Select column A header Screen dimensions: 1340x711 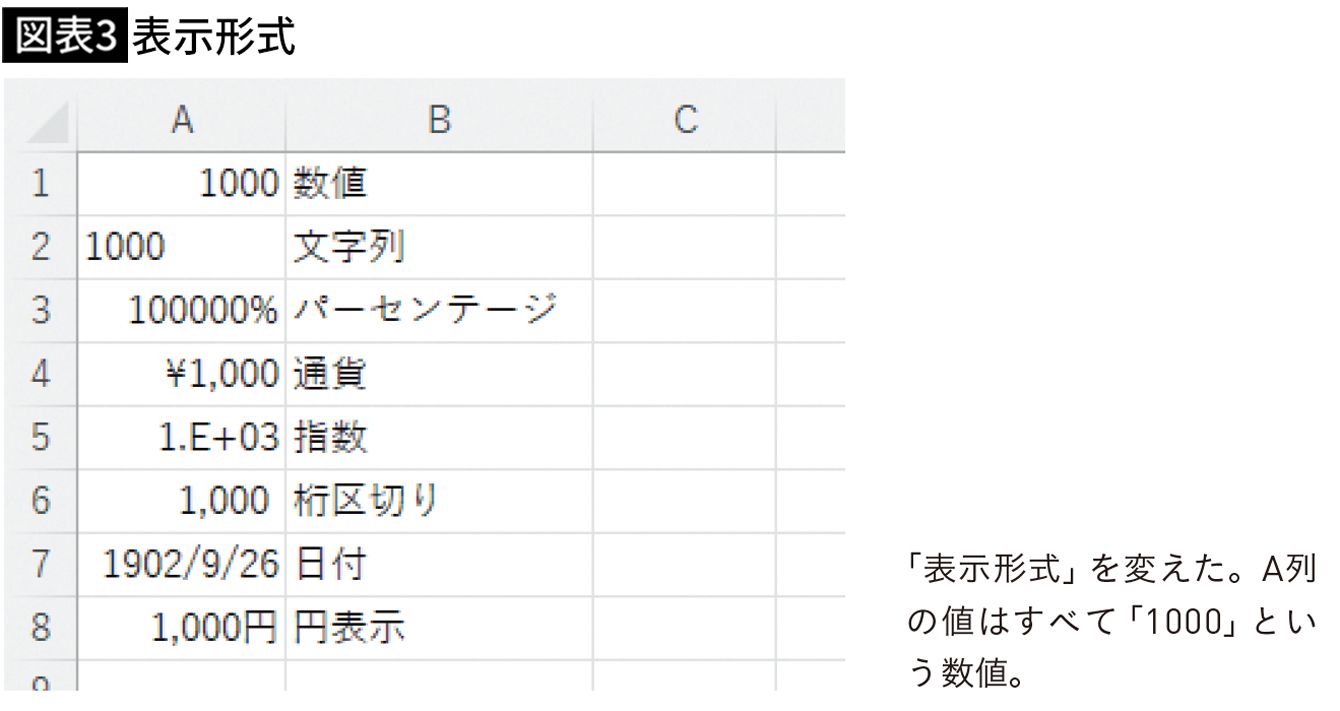coord(181,120)
